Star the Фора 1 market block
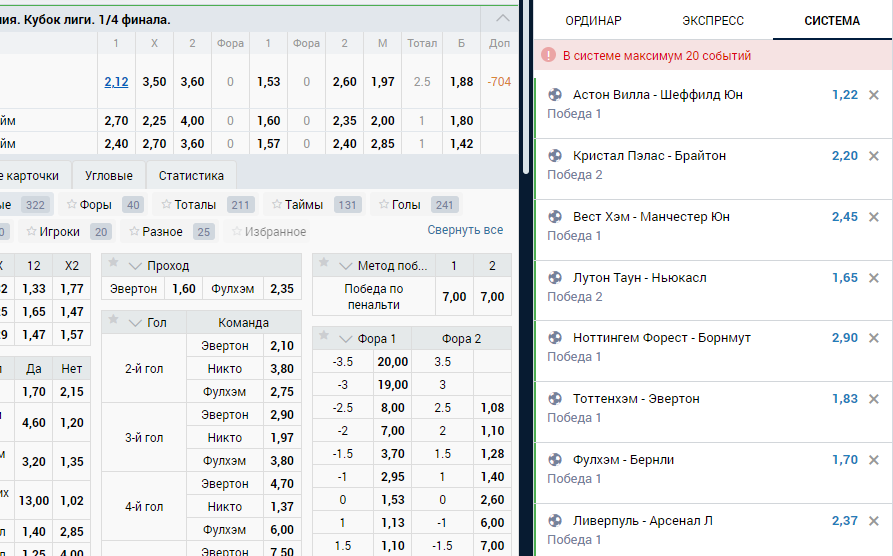This screenshot has height=556, width=893. 323,336
